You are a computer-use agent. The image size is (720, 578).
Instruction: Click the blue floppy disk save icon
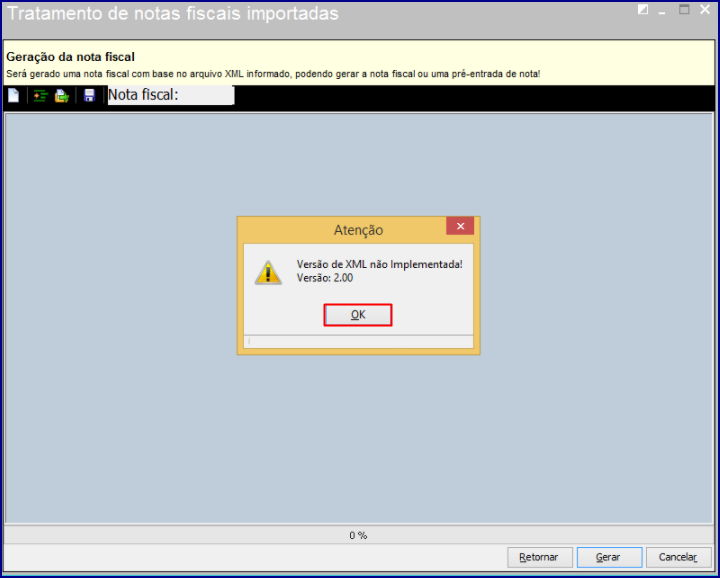pos(89,95)
